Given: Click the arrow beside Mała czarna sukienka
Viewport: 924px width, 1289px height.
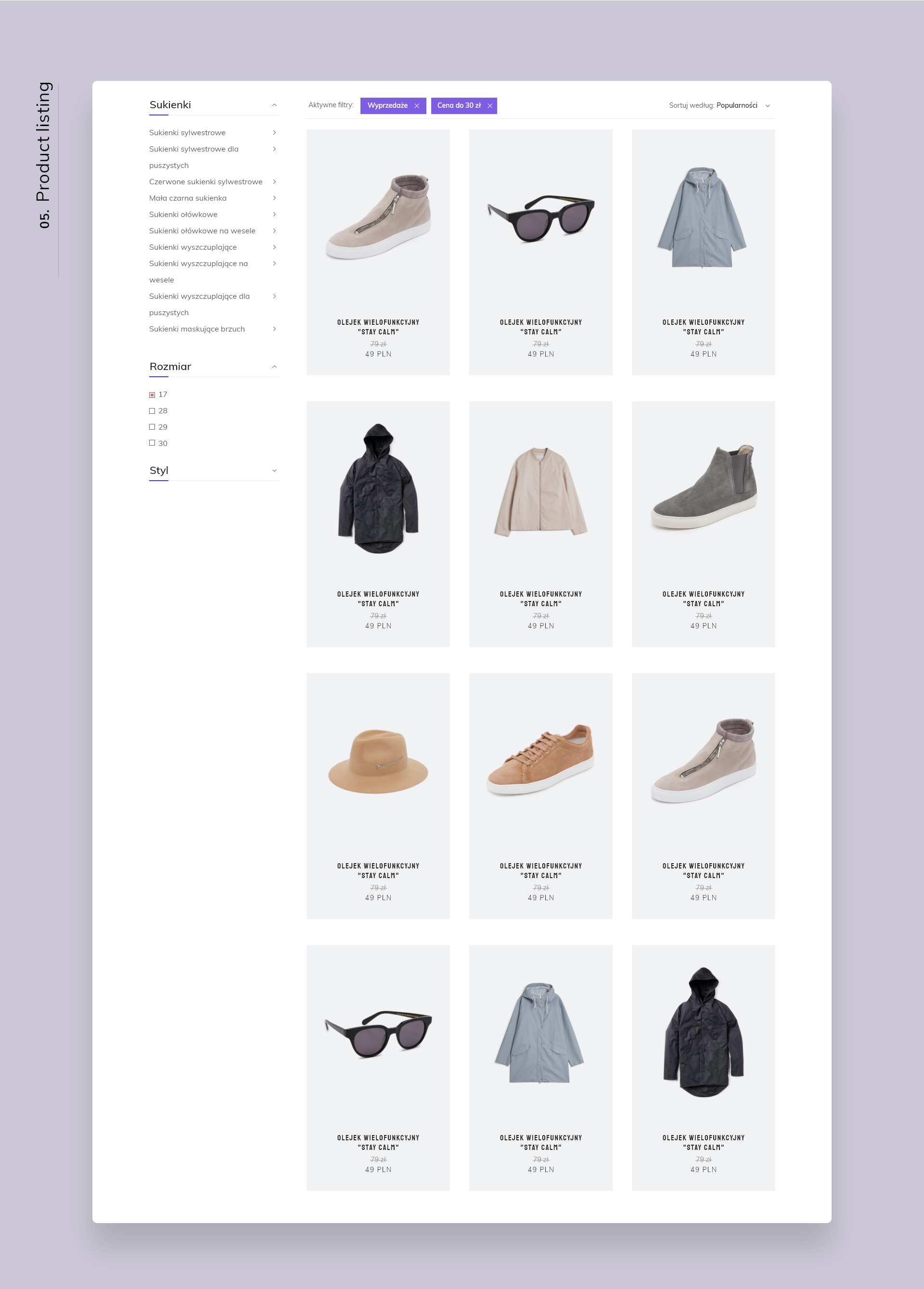Looking at the screenshot, I should (x=274, y=198).
